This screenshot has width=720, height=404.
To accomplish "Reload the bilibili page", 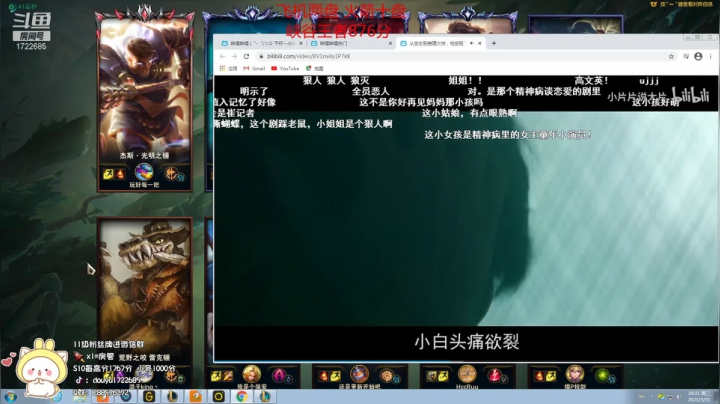I will coord(246,56).
